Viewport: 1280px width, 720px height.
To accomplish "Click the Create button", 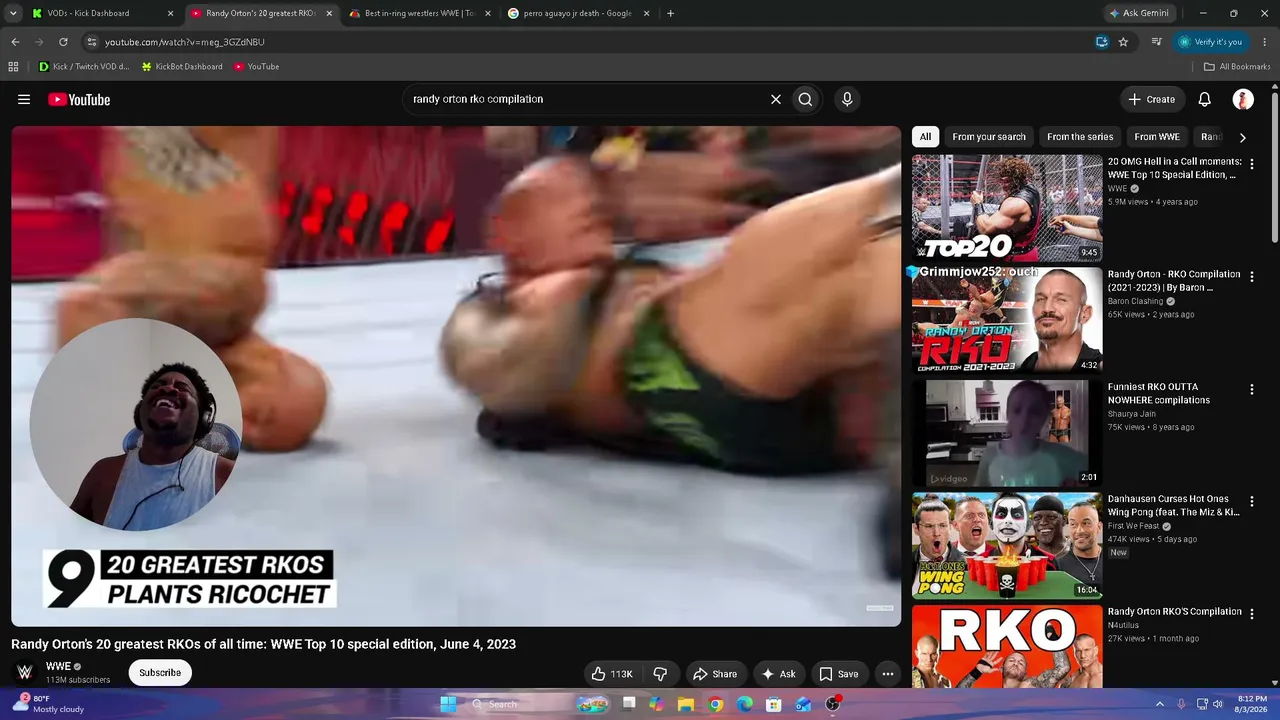I will (x=1152, y=99).
